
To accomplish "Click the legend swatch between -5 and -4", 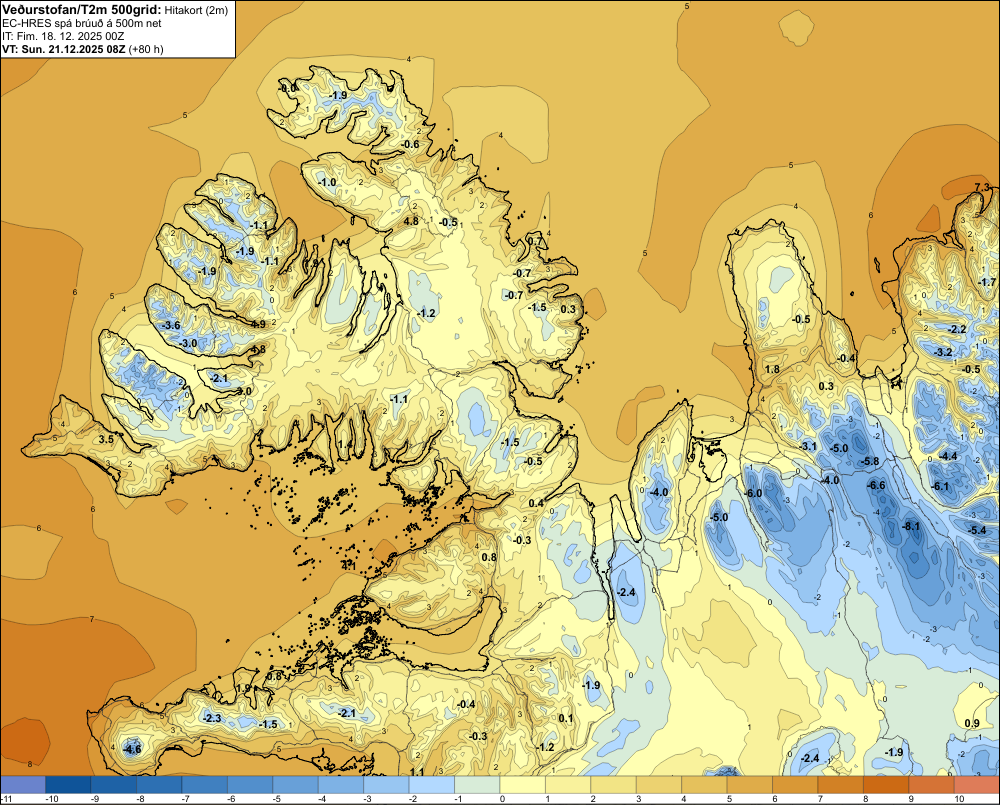I will coord(295,784).
